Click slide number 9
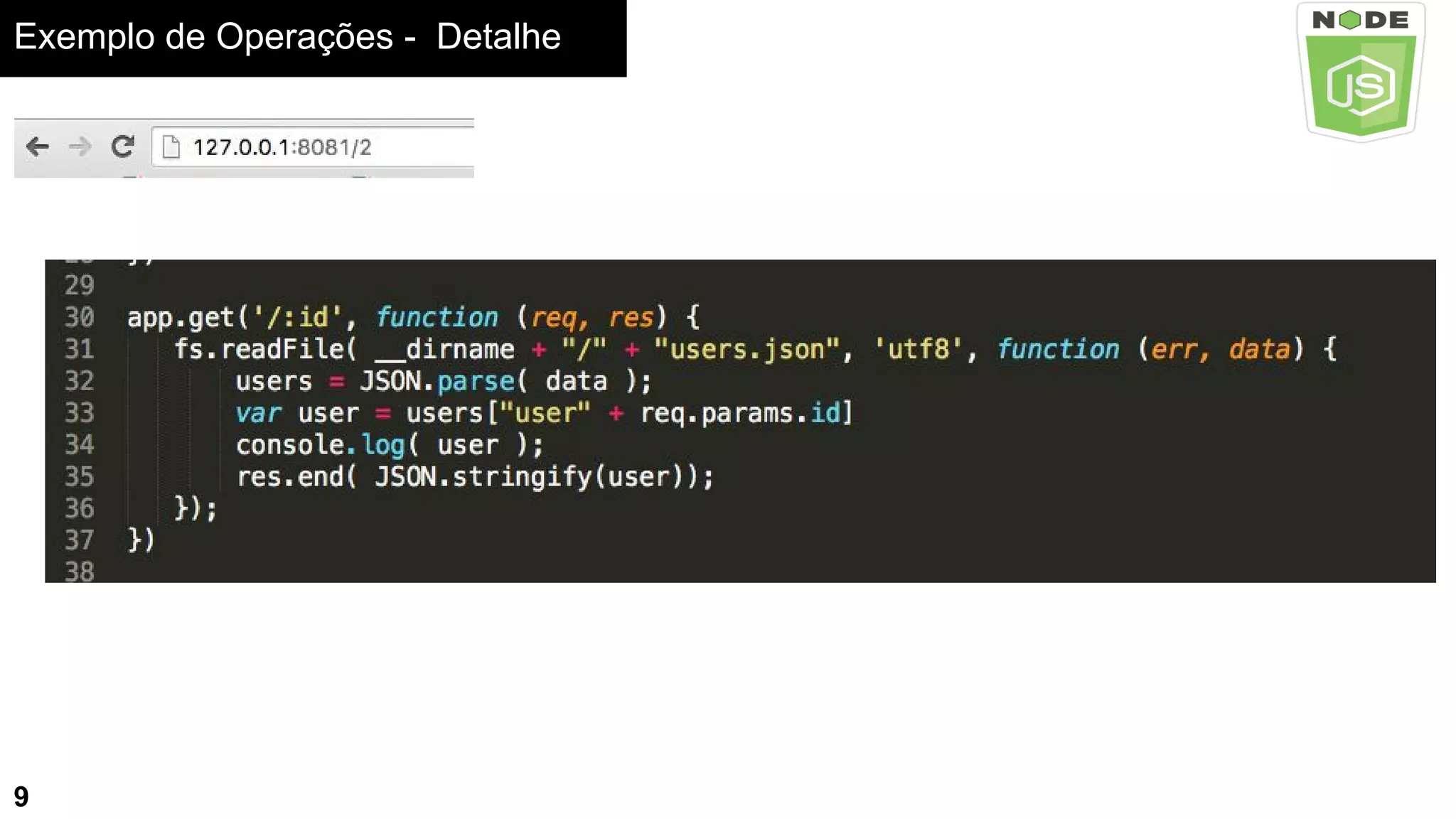Image resolution: width=1456 pixels, height=819 pixels. [21, 796]
